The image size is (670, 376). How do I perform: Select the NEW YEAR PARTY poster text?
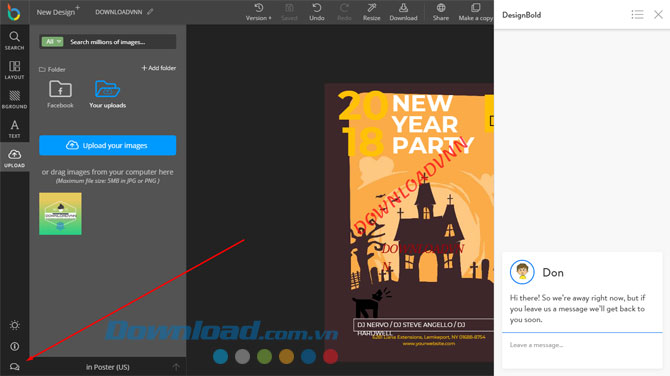click(x=432, y=124)
